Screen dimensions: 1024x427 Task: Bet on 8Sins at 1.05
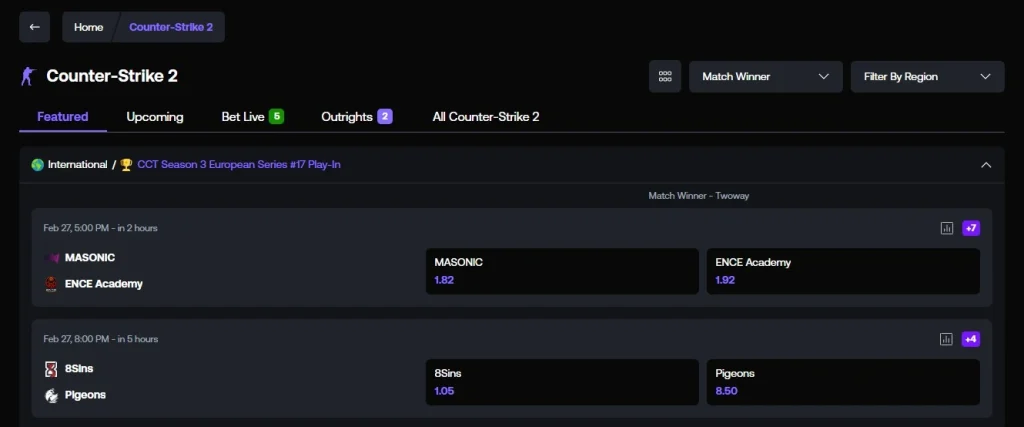pos(562,382)
